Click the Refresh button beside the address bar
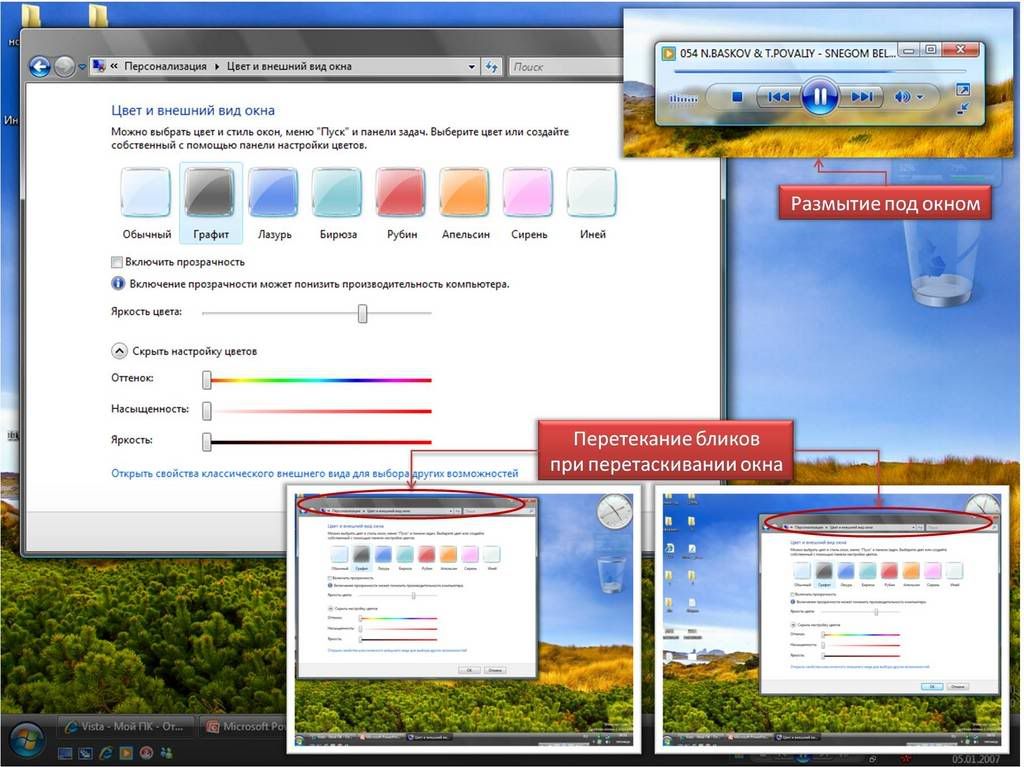This screenshot has width=1024, height=767. 491,67
